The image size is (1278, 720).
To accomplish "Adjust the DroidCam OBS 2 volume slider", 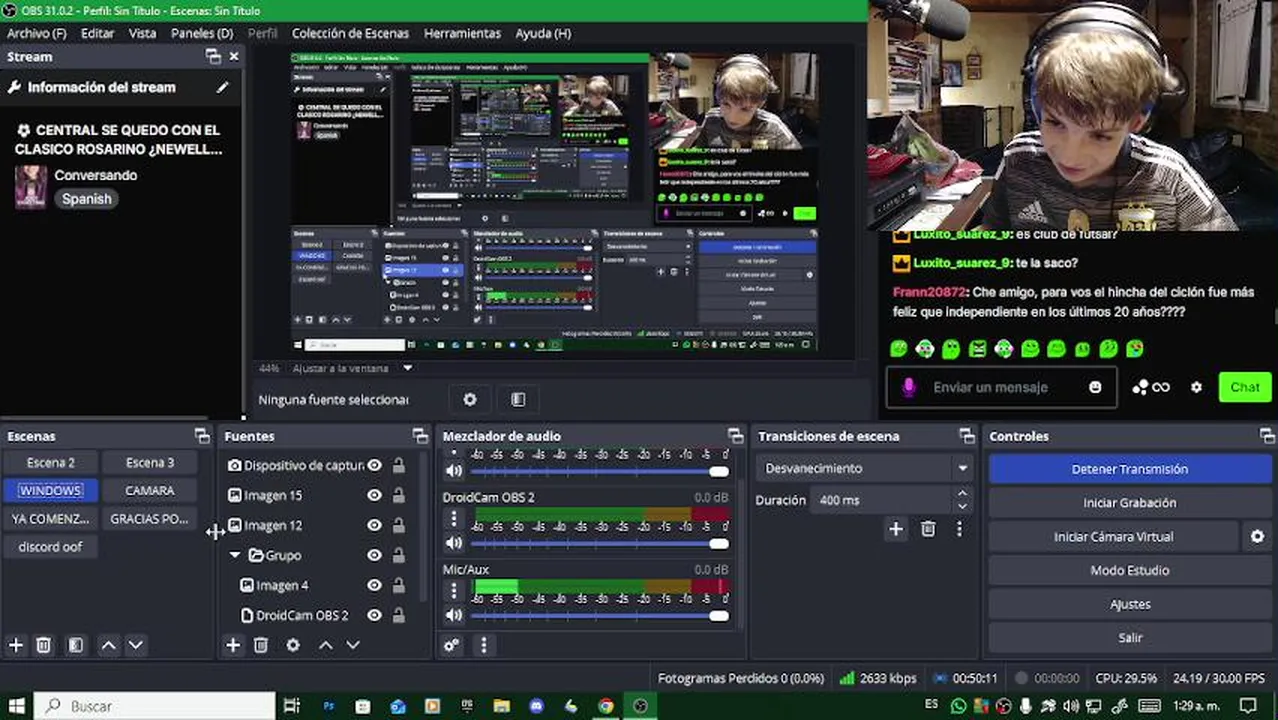I will (x=600, y=543).
